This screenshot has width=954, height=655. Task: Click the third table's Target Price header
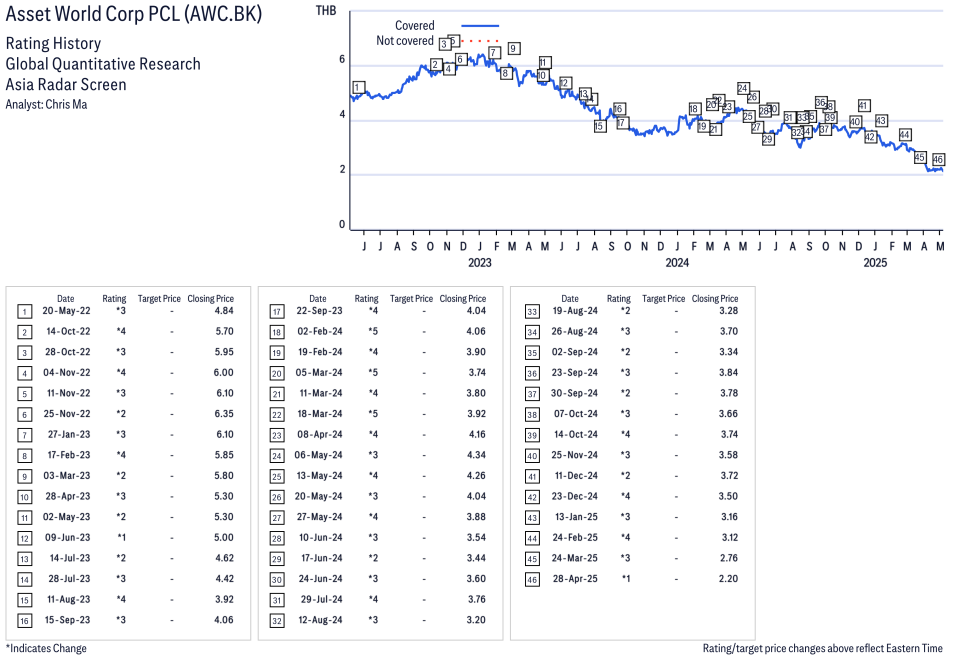(x=664, y=299)
